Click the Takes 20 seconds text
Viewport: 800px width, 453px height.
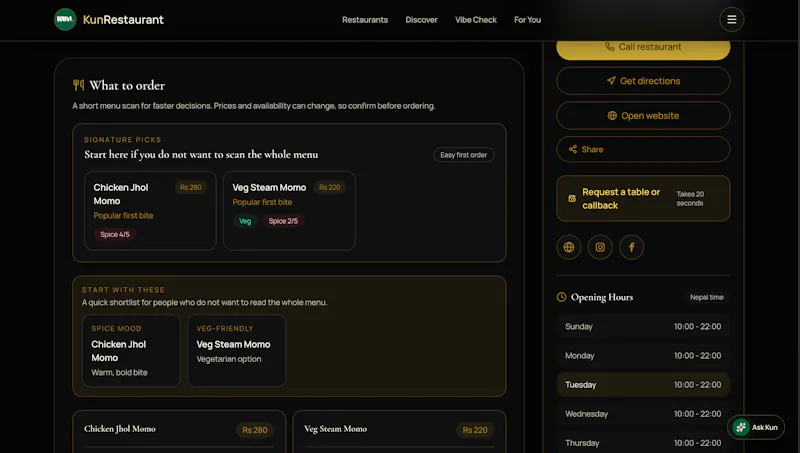tap(690, 198)
